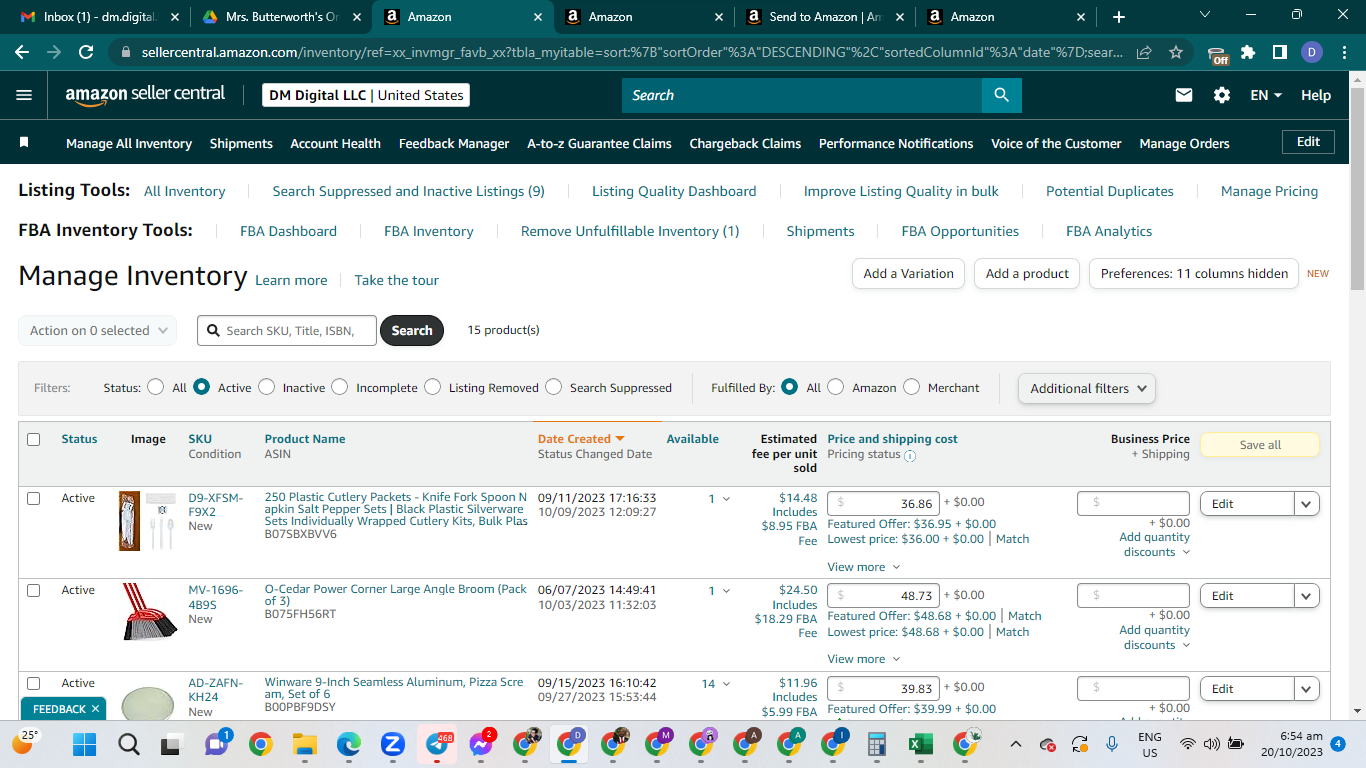The height and width of the screenshot is (768, 1366).
Task: Open Account Health in navigation bar
Action: [335, 143]
